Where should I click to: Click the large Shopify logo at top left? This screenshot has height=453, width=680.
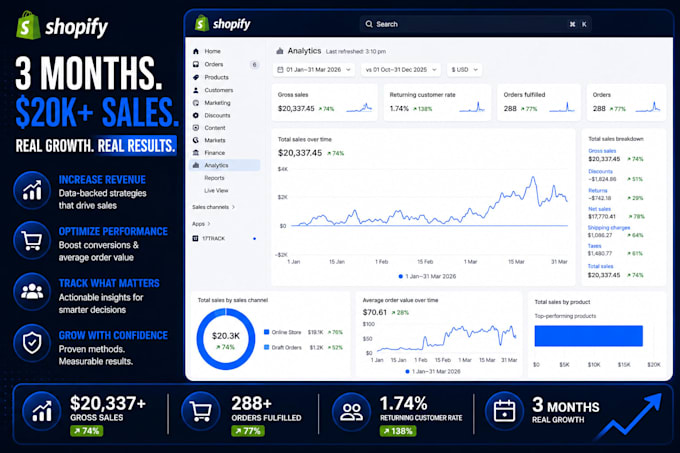62,26
